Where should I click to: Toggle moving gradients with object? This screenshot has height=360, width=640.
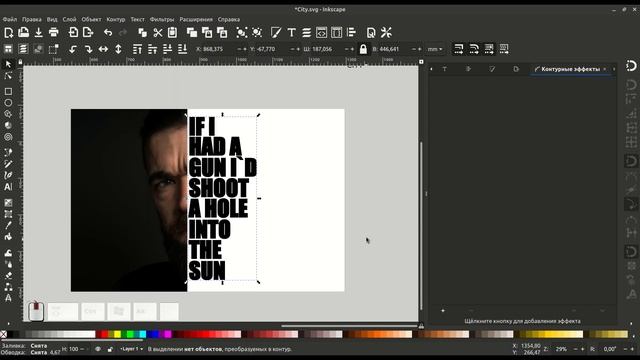click(x=489, y=49)
